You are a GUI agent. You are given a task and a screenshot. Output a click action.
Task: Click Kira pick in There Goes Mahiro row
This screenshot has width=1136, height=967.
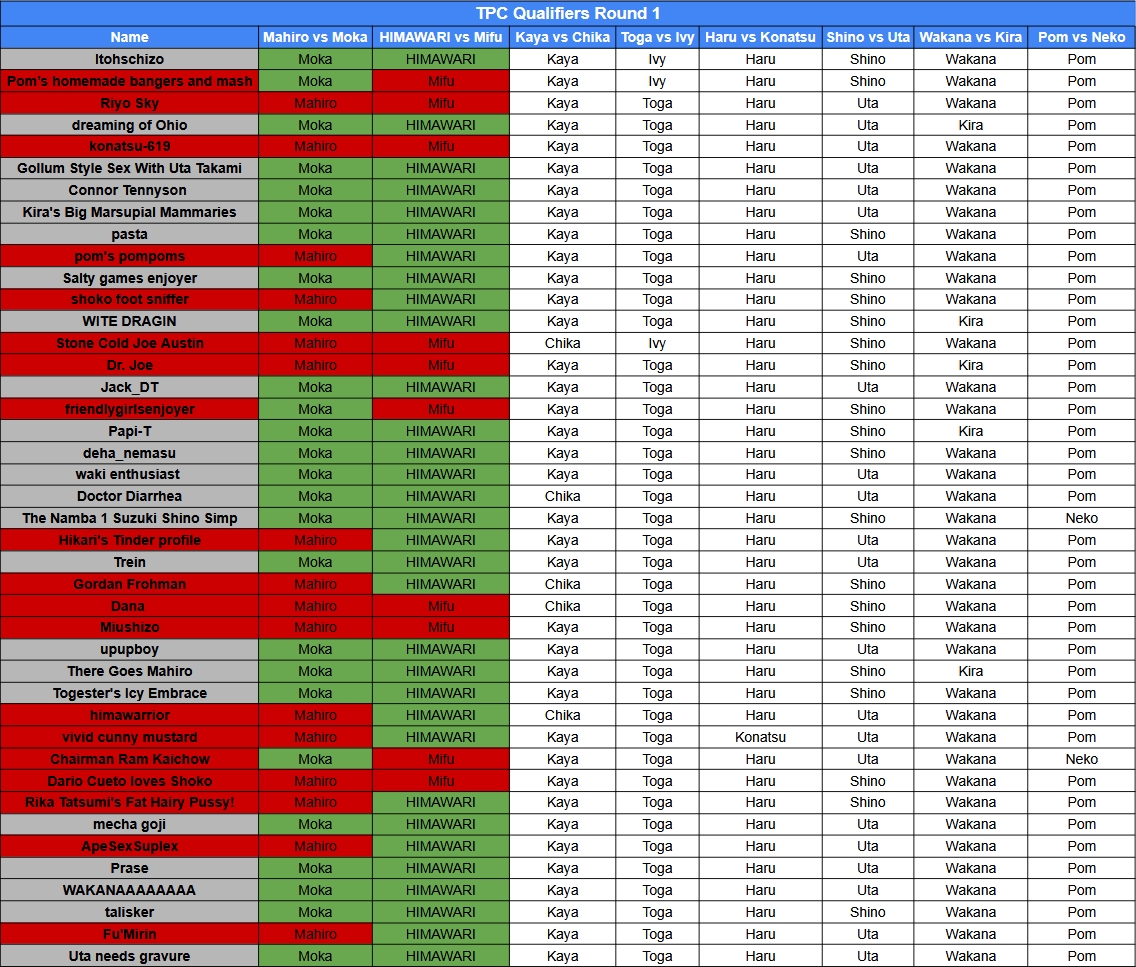pos(970,671)
